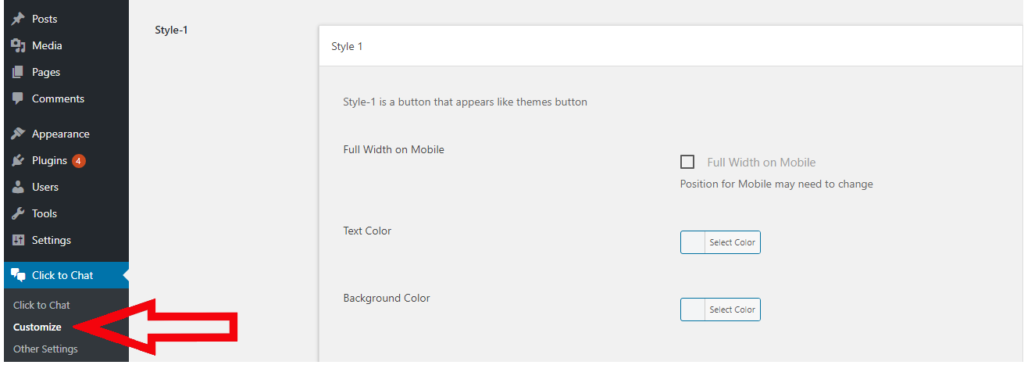Click Select Color button for Background Color
The width and height of the screenshot is (1024, 365).
pyautogui.click(x=732, y=309)
